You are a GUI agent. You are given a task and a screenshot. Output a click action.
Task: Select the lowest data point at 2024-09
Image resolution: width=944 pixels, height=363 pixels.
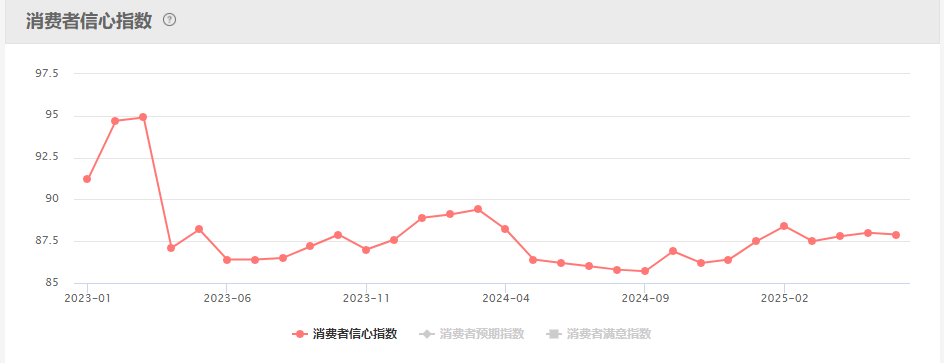(645, 271)
